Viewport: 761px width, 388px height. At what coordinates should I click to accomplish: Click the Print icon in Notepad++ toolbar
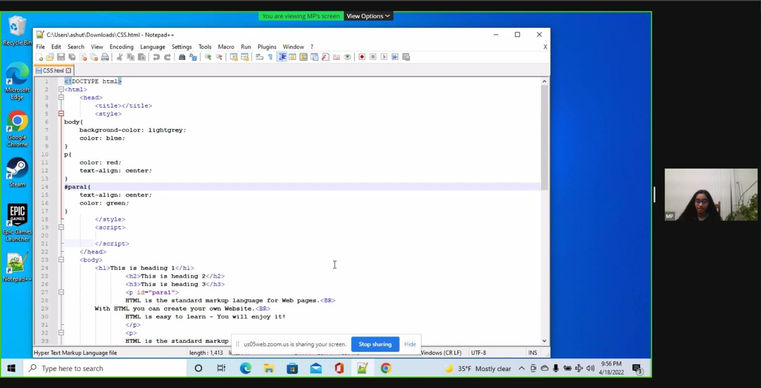[x=105, y=57]
